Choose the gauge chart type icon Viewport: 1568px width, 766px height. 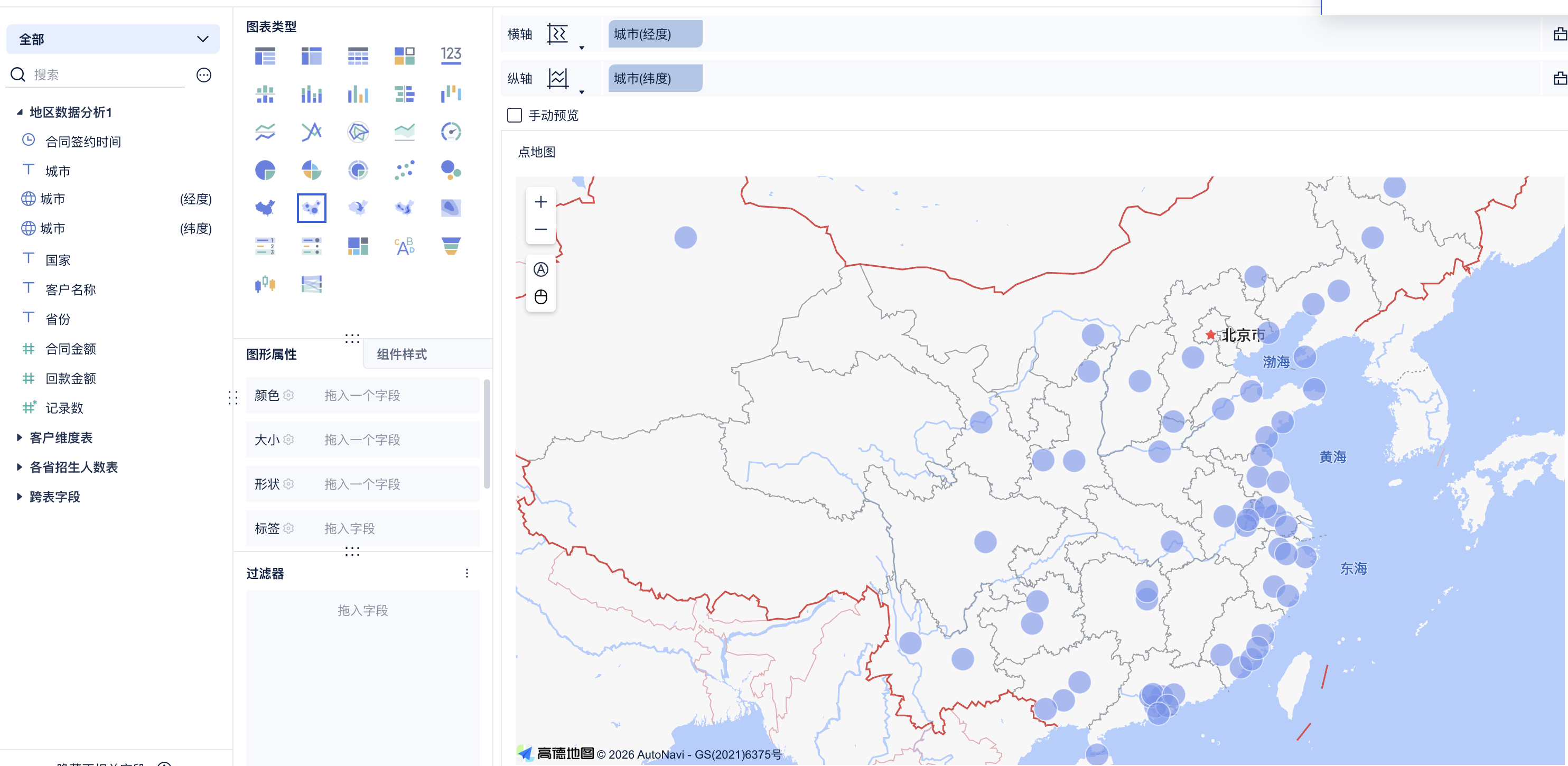point(451,132)
